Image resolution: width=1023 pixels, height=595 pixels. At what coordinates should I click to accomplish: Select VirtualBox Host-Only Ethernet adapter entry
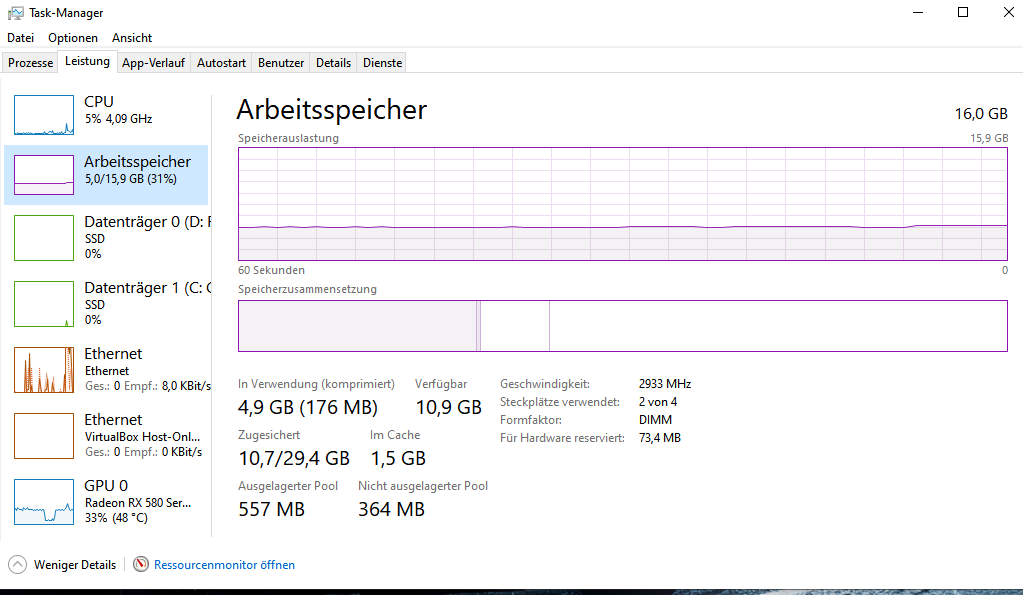coord(106,435)
